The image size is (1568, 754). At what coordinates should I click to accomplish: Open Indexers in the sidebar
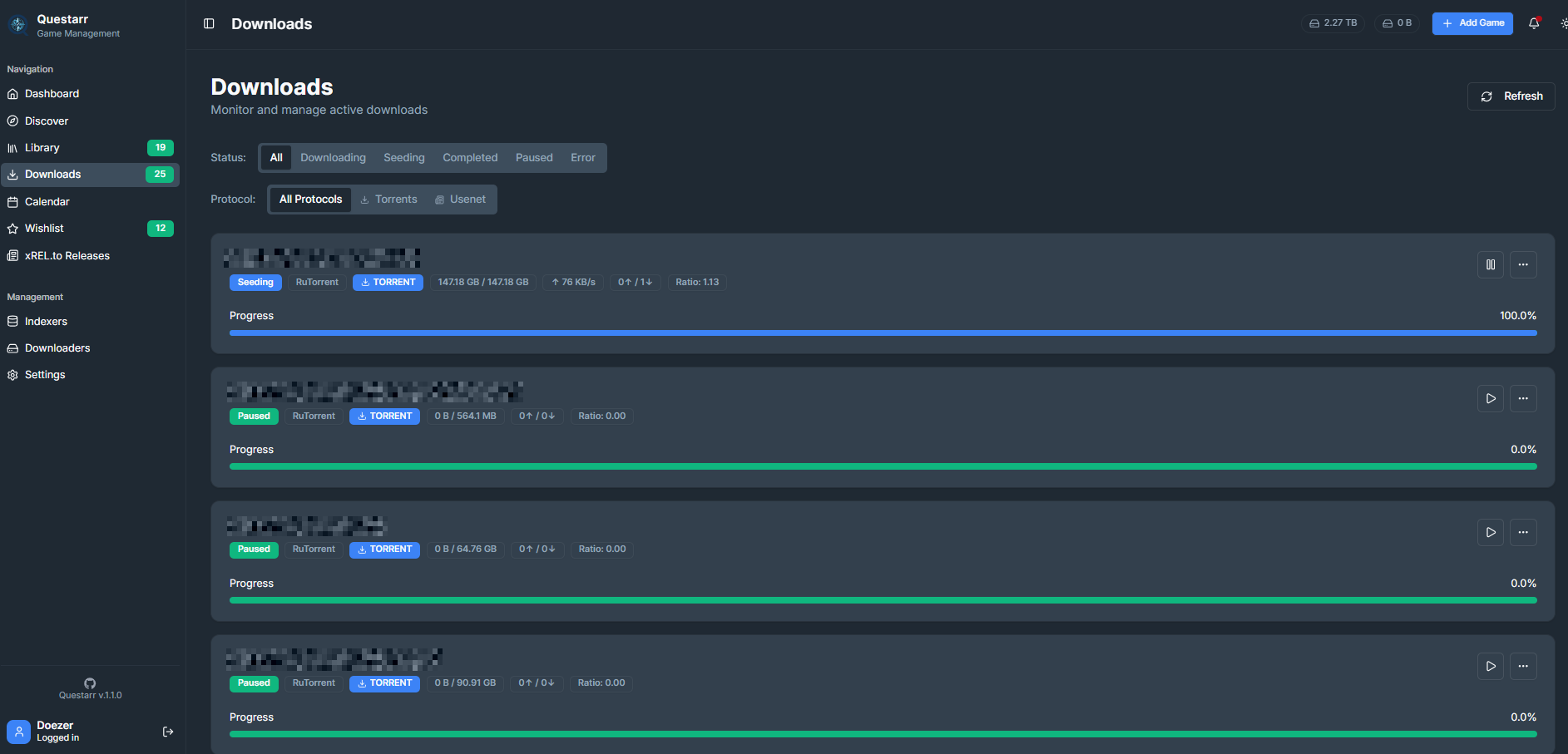pyautogui.click(x=46, y=322)
